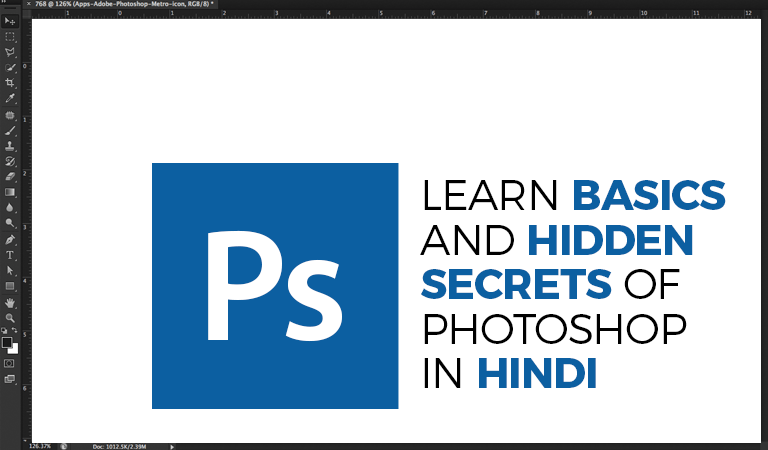
Task: Reset default foreground and background colors
Action: click(x=4, y=331)
